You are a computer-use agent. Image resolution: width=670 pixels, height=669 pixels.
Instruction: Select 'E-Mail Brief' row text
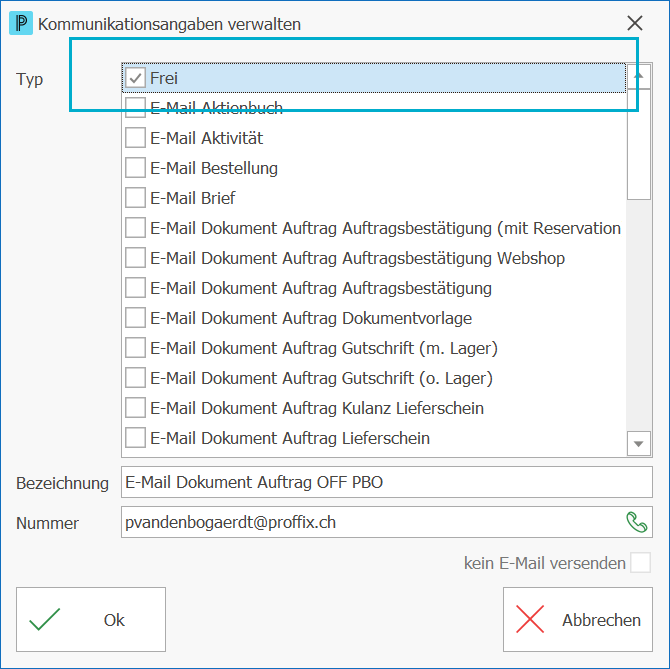193,198
